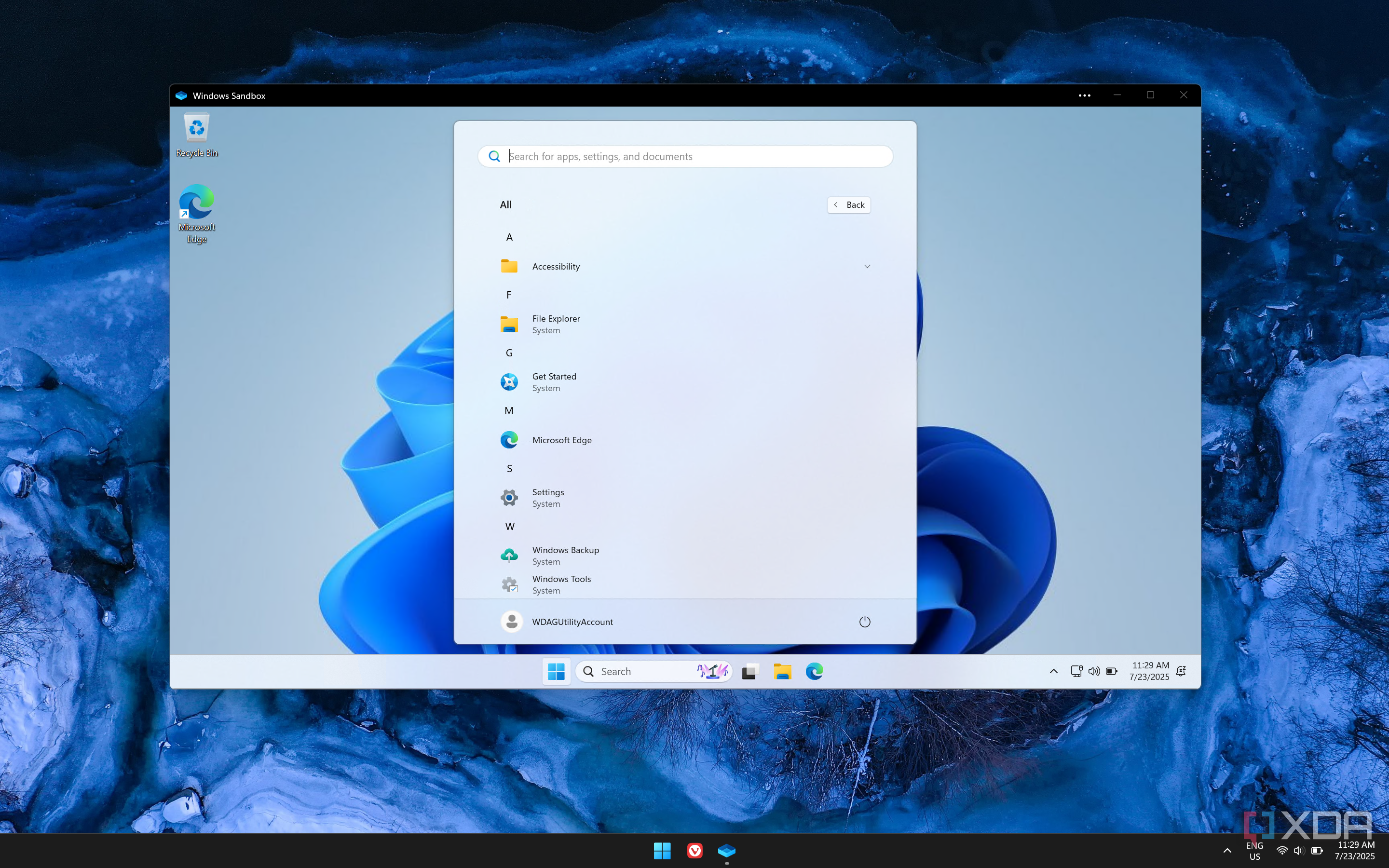Open Windows Tools entry
The height and width of the screenshot is (868, 1389).
tap(685, 584)
